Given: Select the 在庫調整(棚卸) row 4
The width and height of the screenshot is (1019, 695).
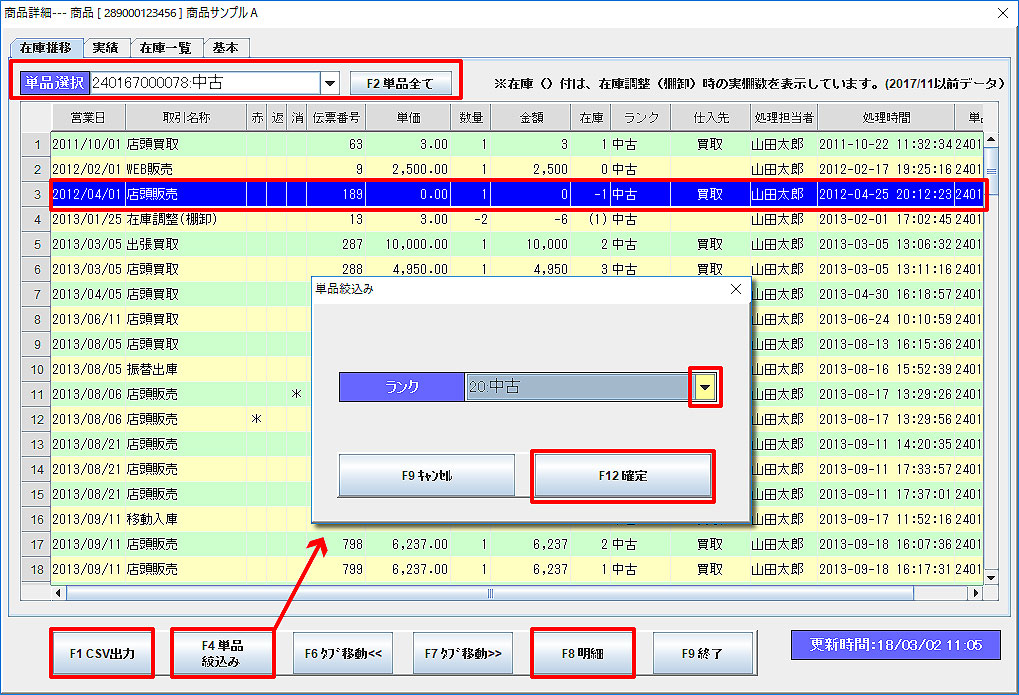Looking at the screenshot, I should (170, 219).
